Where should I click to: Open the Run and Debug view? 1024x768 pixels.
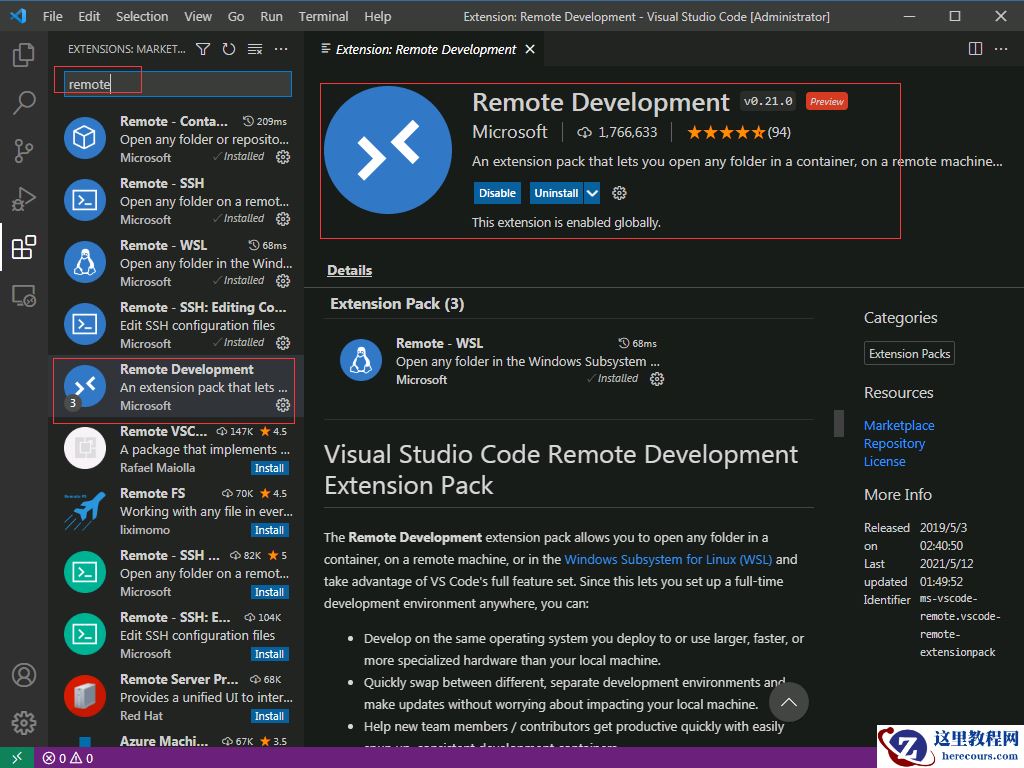[x=24, y=199]
